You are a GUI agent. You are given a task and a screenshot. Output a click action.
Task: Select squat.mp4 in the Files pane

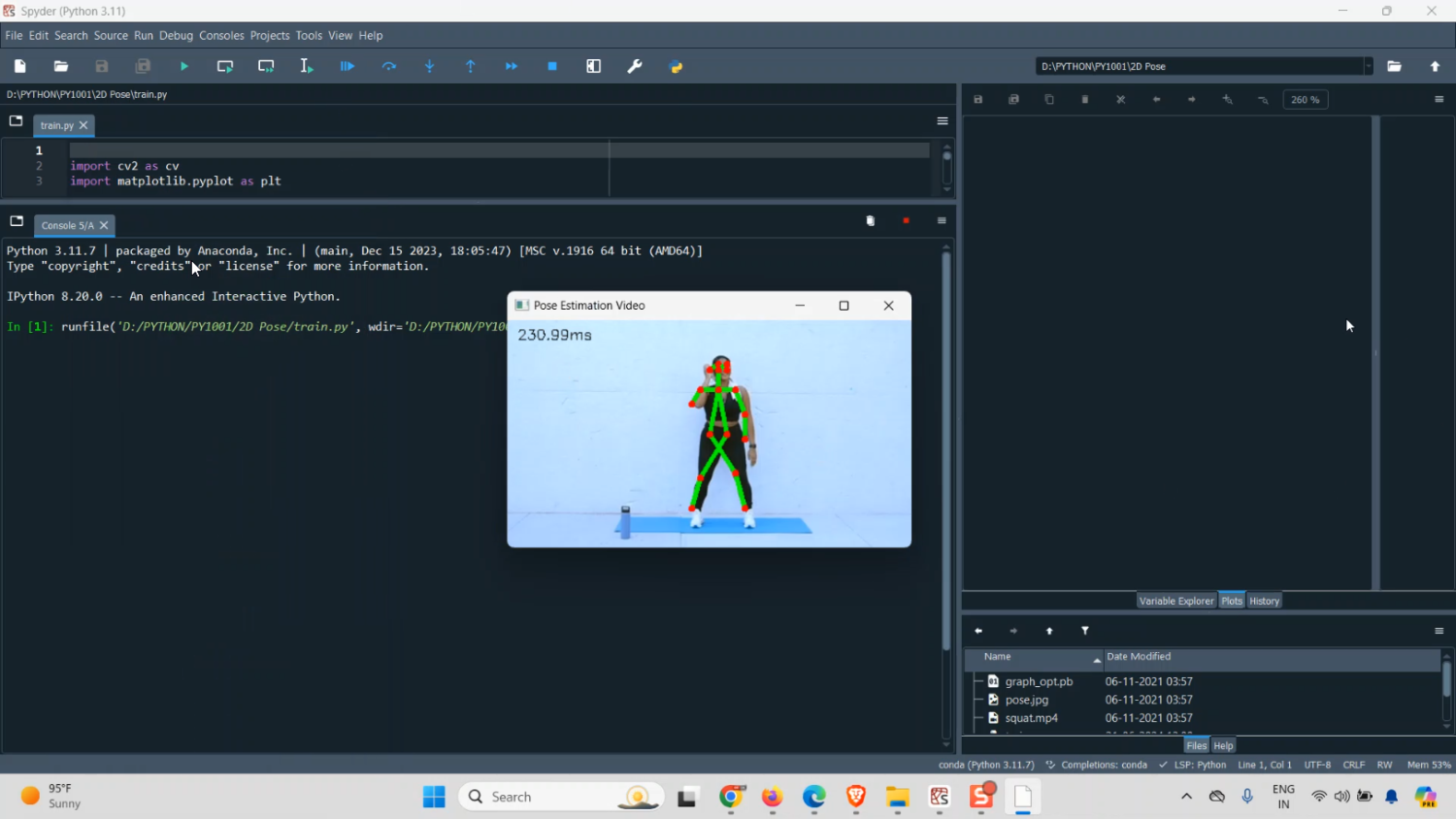[1031, 718]
